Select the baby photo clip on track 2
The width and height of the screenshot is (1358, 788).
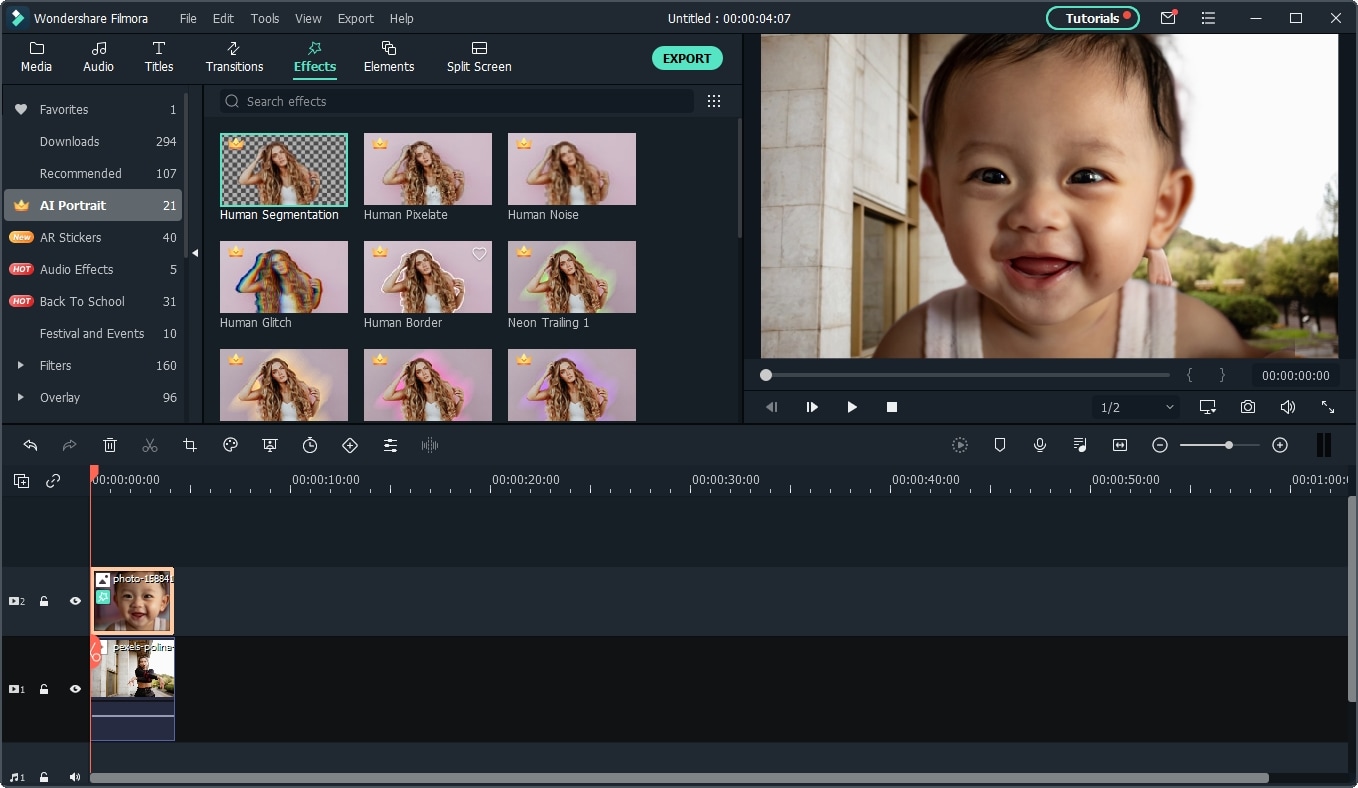tap(132, 601)
